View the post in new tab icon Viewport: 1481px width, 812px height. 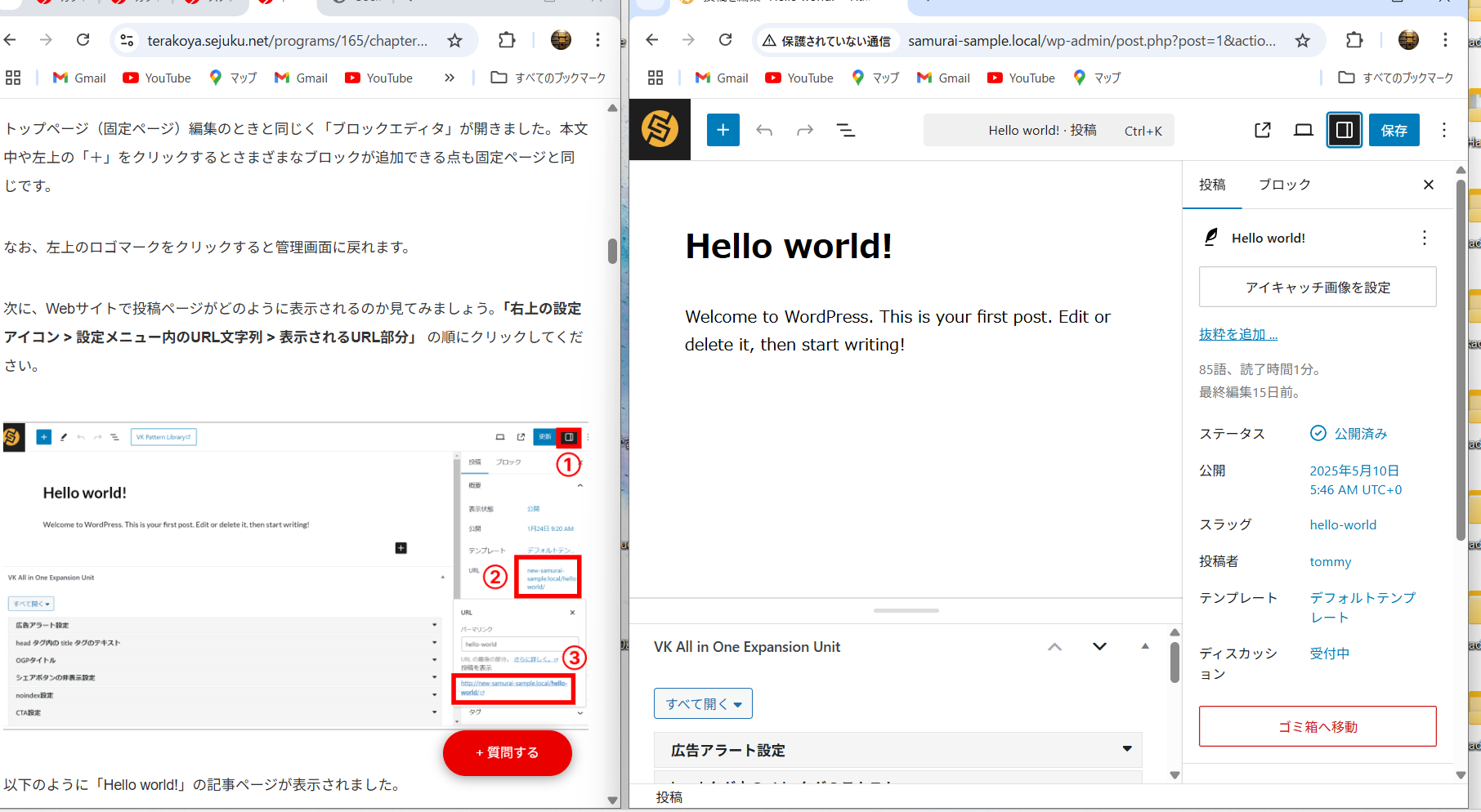[x=1263, y=130]
